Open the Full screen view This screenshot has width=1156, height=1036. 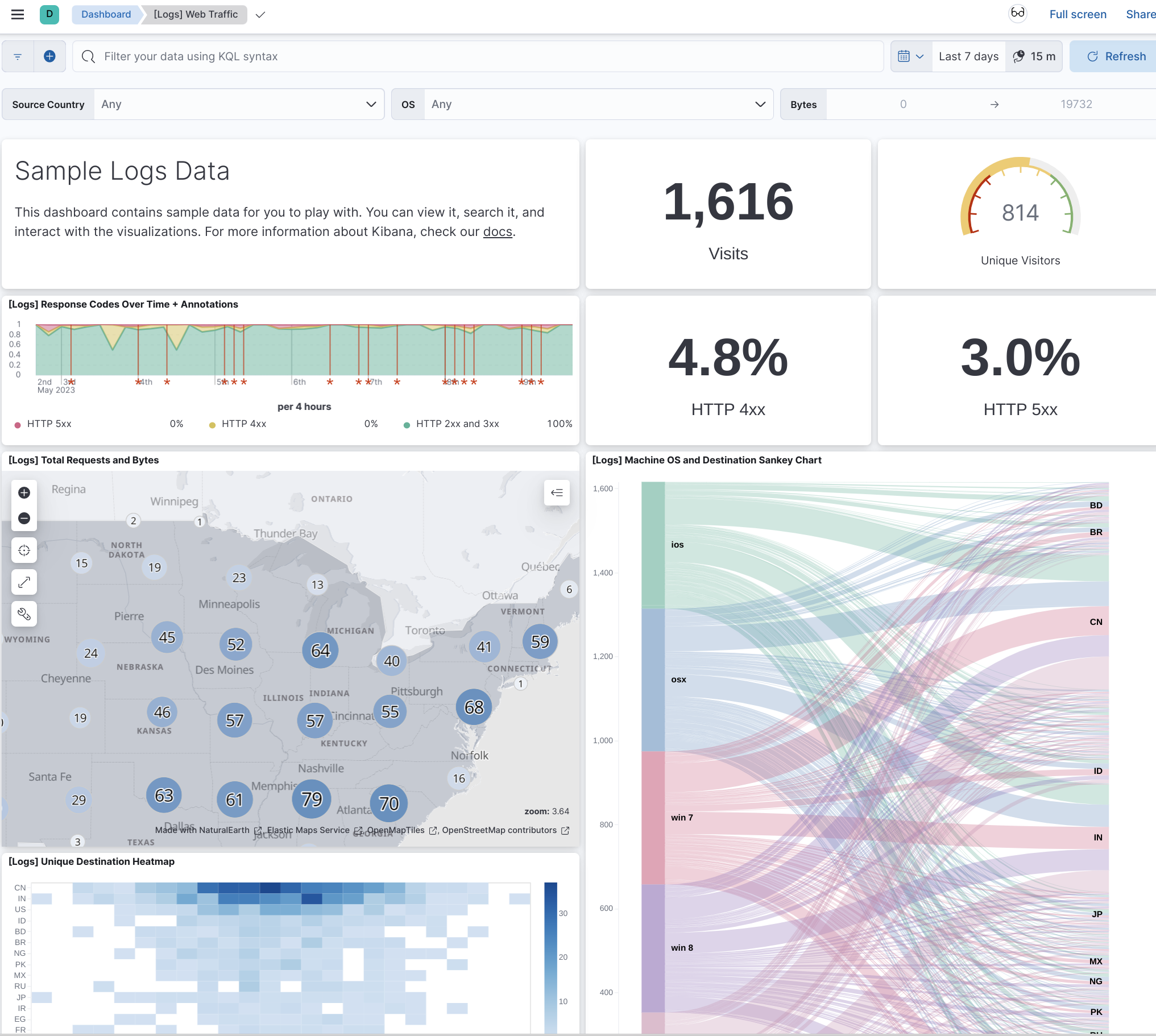(x=1078, y=14)
